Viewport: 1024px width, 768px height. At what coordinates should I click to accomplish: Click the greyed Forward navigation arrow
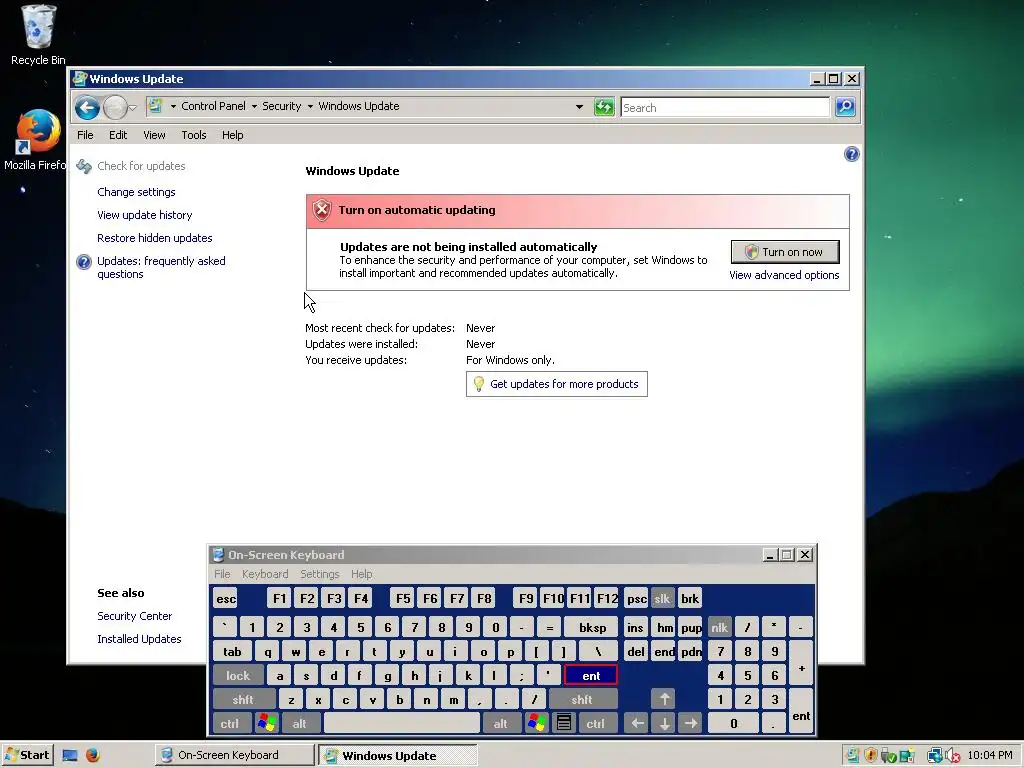(115, 107)
